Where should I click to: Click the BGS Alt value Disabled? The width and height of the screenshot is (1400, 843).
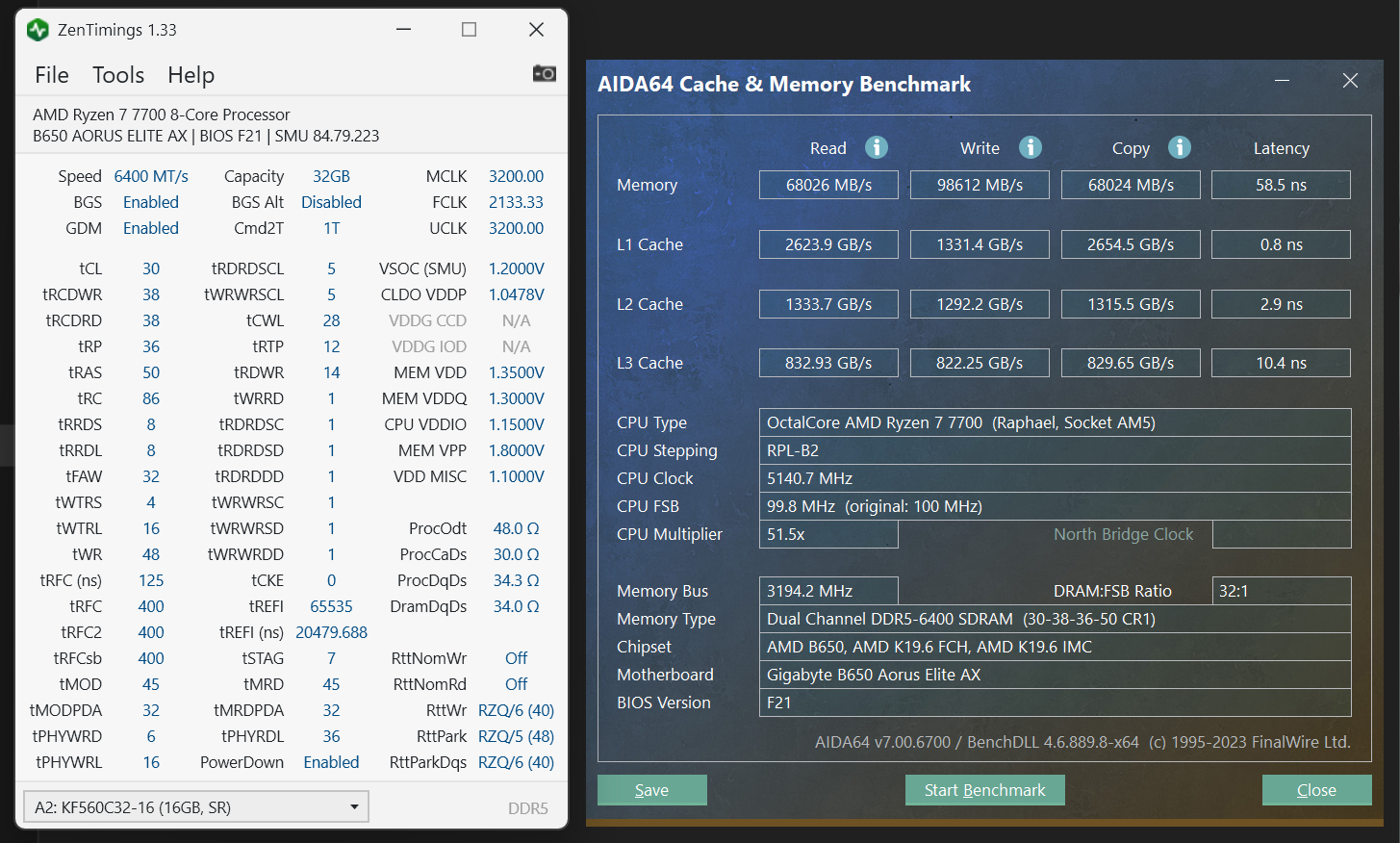331,202
